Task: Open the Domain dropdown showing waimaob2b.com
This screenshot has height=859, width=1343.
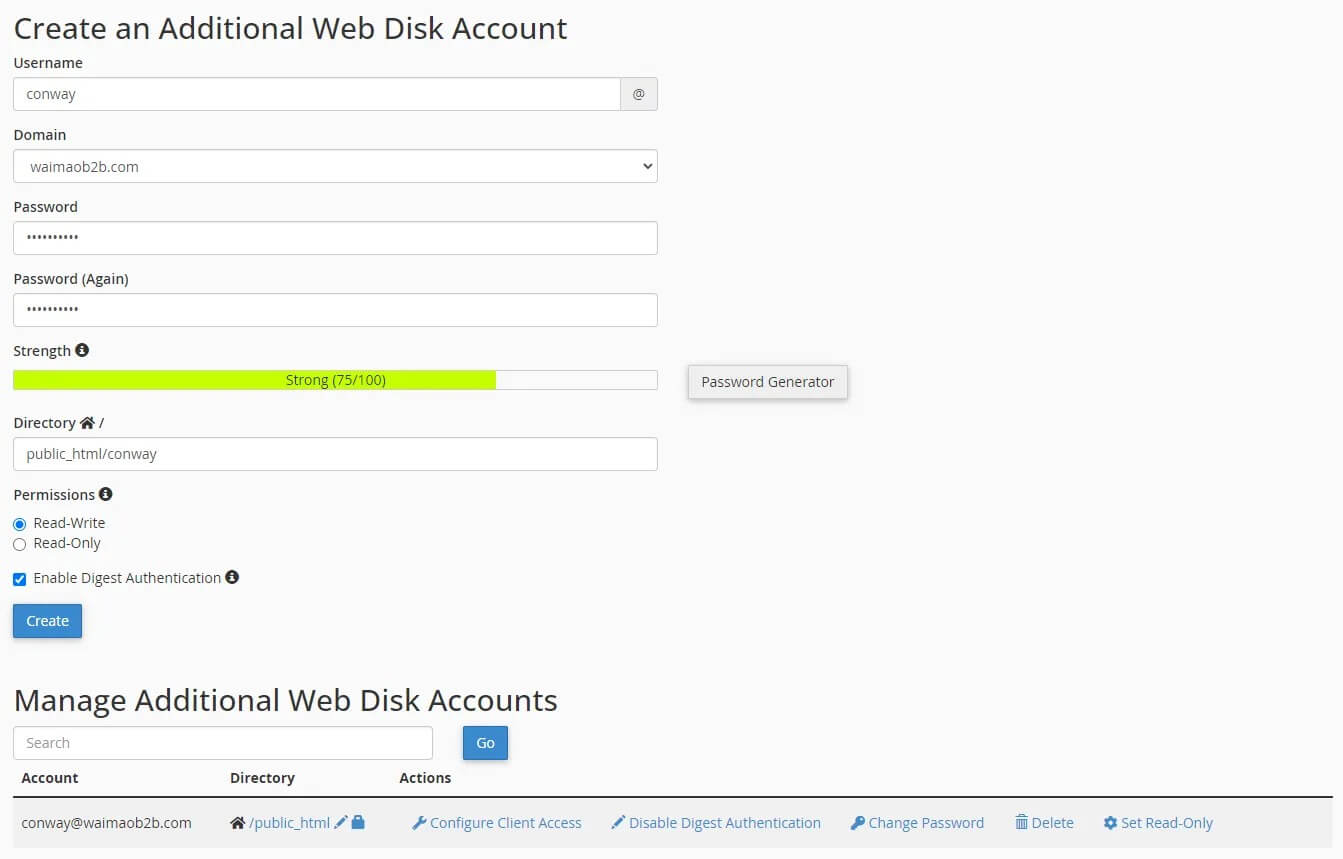Action: tap(335, 166)
